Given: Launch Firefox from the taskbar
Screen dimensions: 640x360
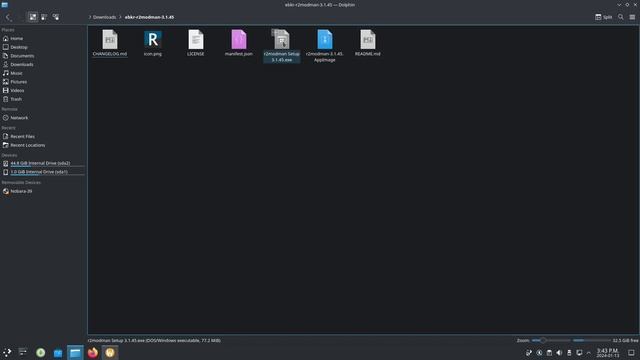Looking at the screenshot, I should 93,353.
